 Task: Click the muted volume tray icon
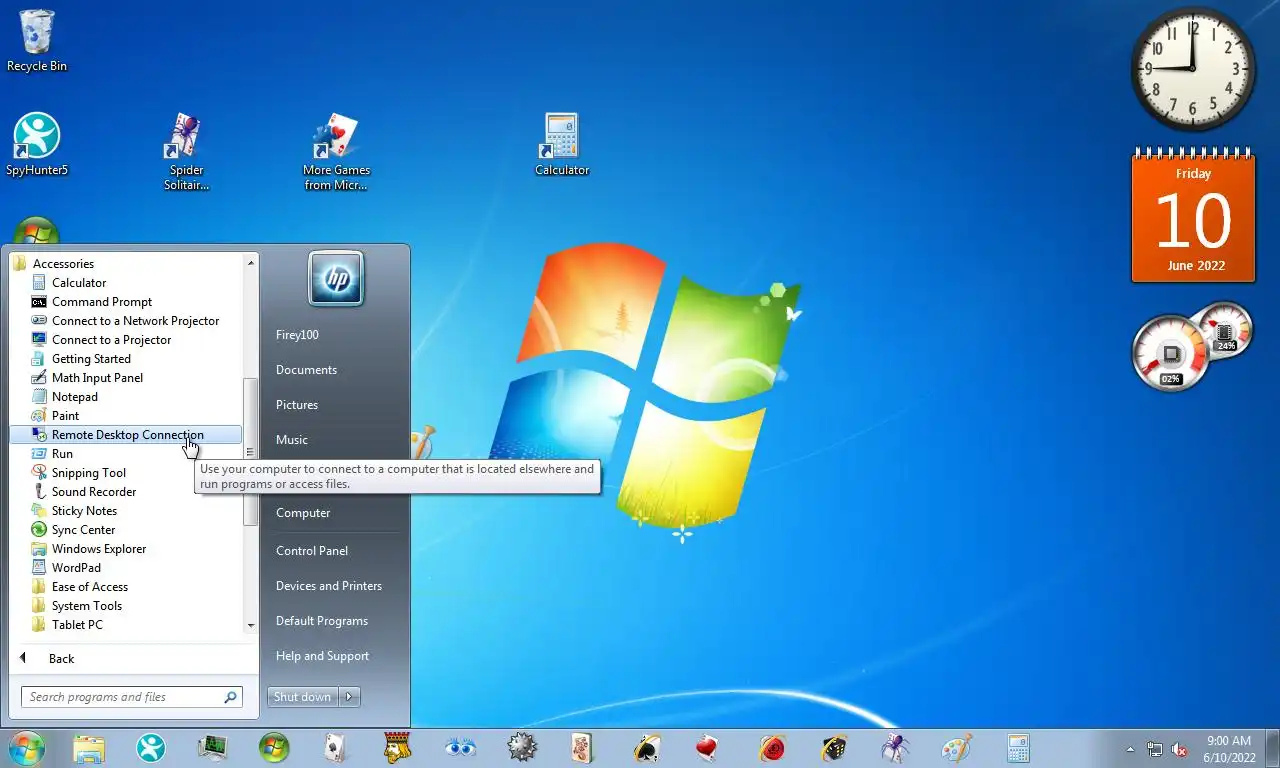[1180, 749]
